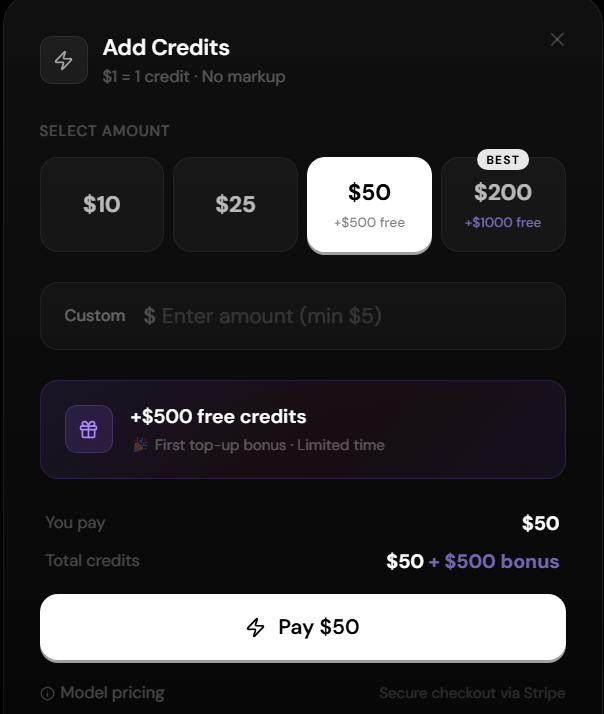The width and height of the screenshot is (604, 714).
Task: Click the lightning icon inside Pay button
Action: 256,627
